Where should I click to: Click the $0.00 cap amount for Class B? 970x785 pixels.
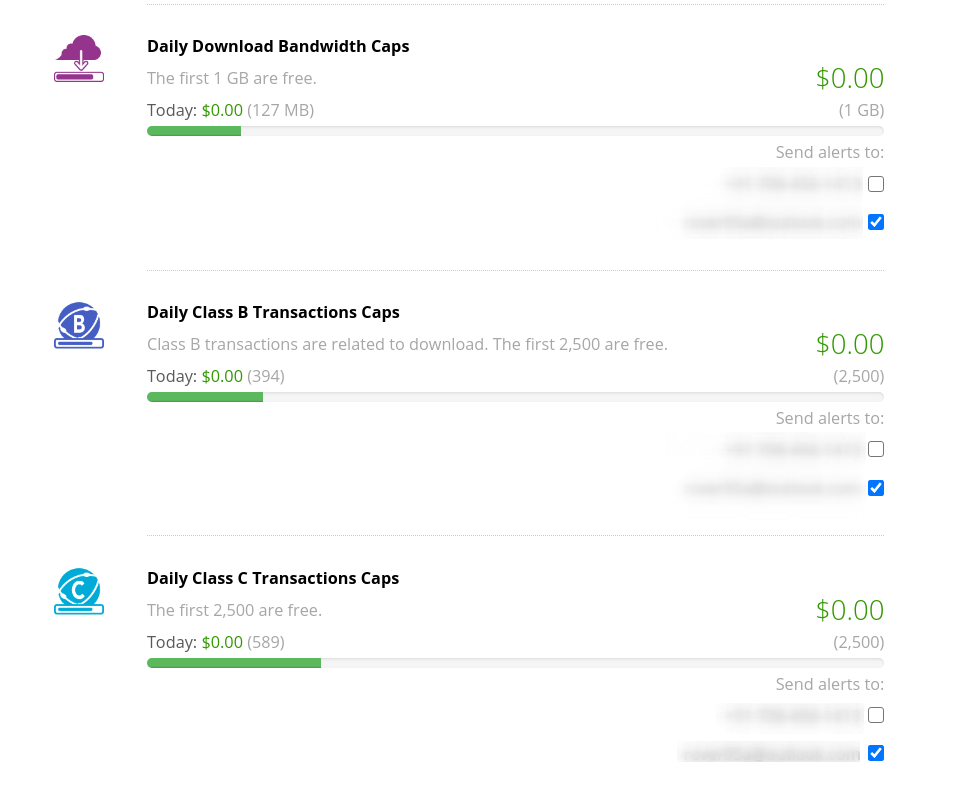point(849,344)
